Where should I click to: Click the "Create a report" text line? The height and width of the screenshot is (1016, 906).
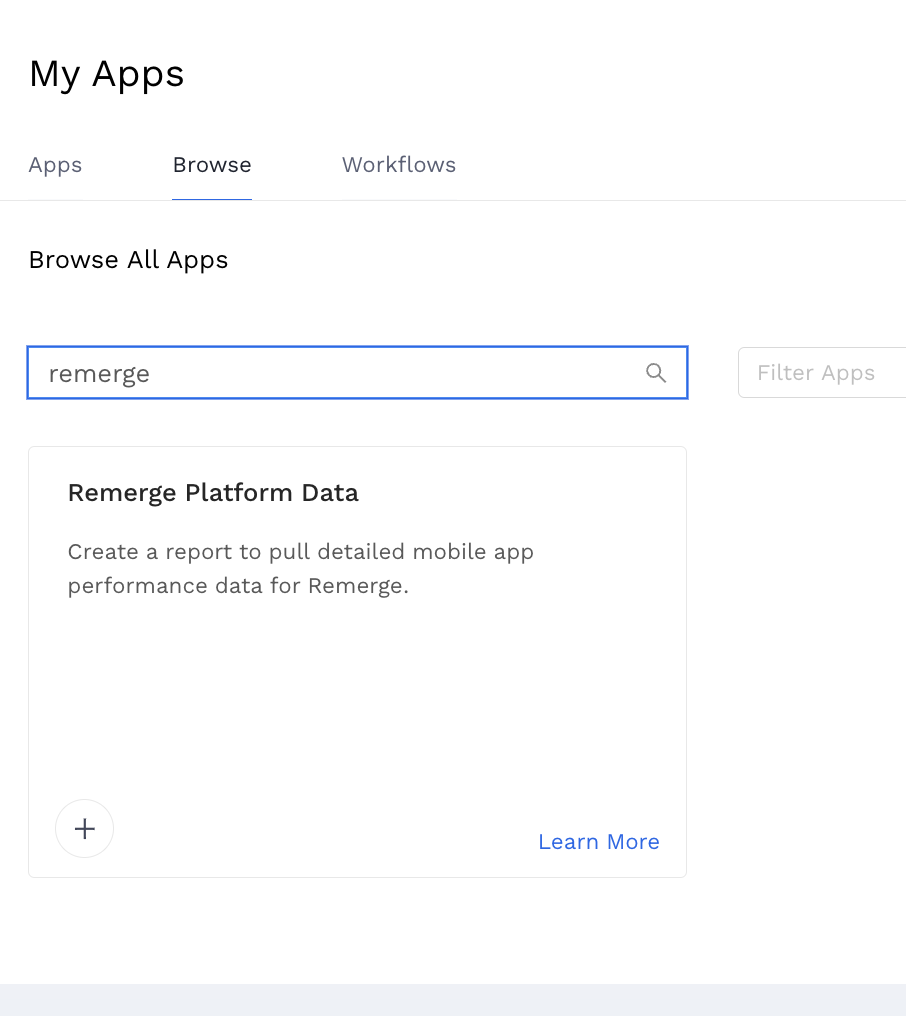point(300,552)
